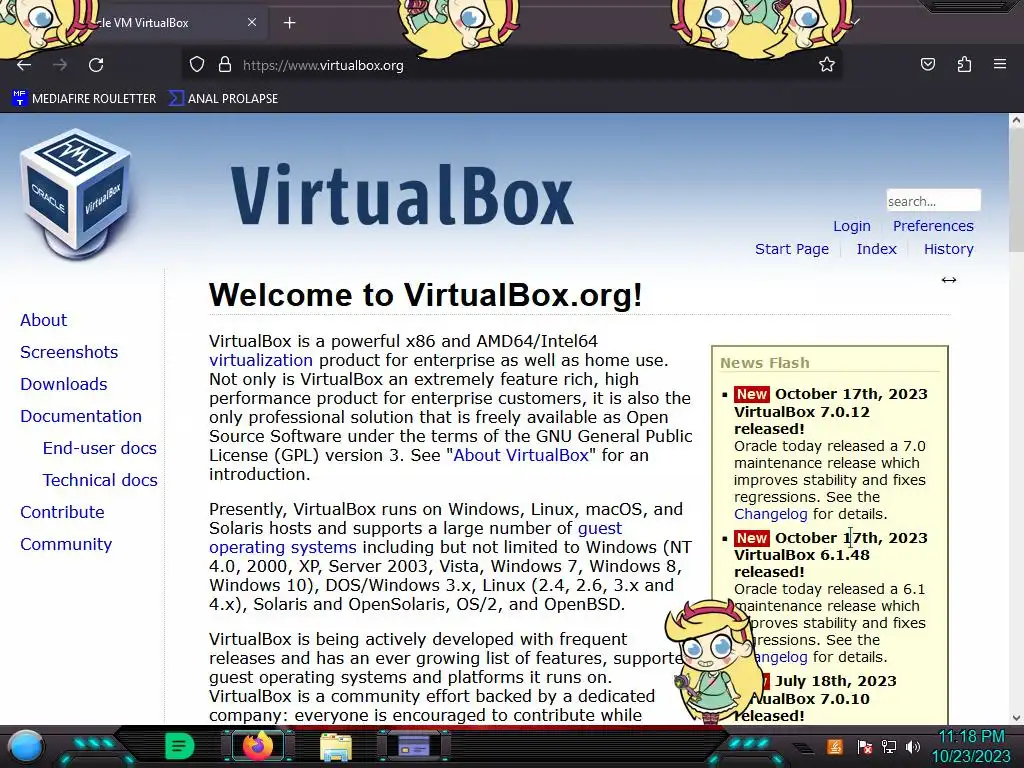Open a new tab with plus button
The width and height of the screenshot is (1024, 768).
pyautogui.click(x=289, y=23)
